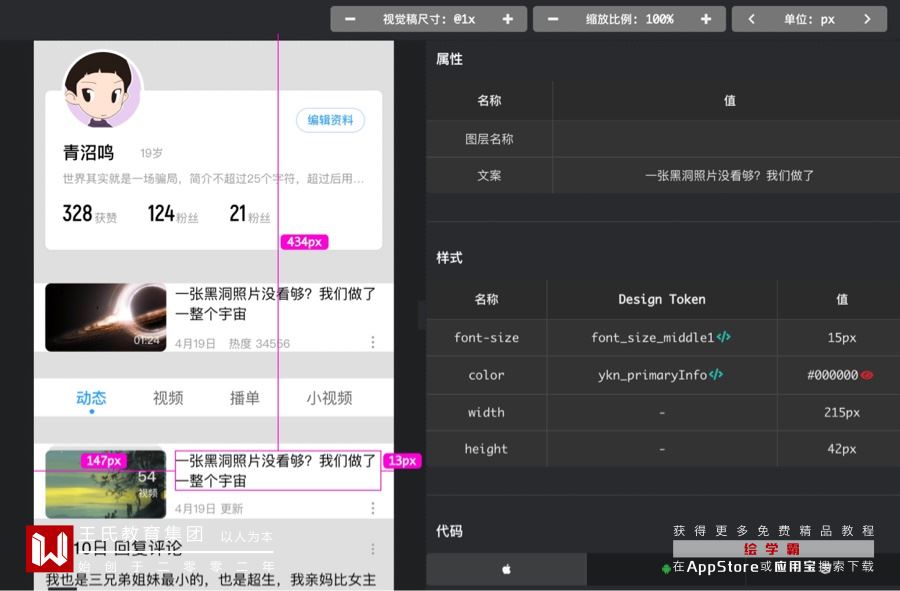Click the 样式 section heading
The image size is (900, 591).
tap(449, 258)
